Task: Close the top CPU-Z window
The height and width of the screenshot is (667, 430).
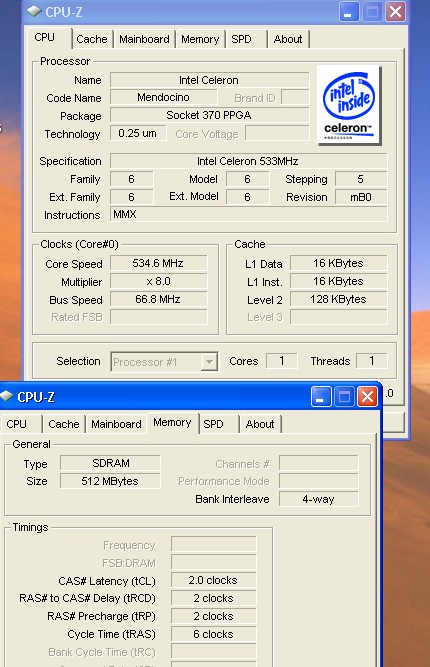Action: (x=396, y=12)
